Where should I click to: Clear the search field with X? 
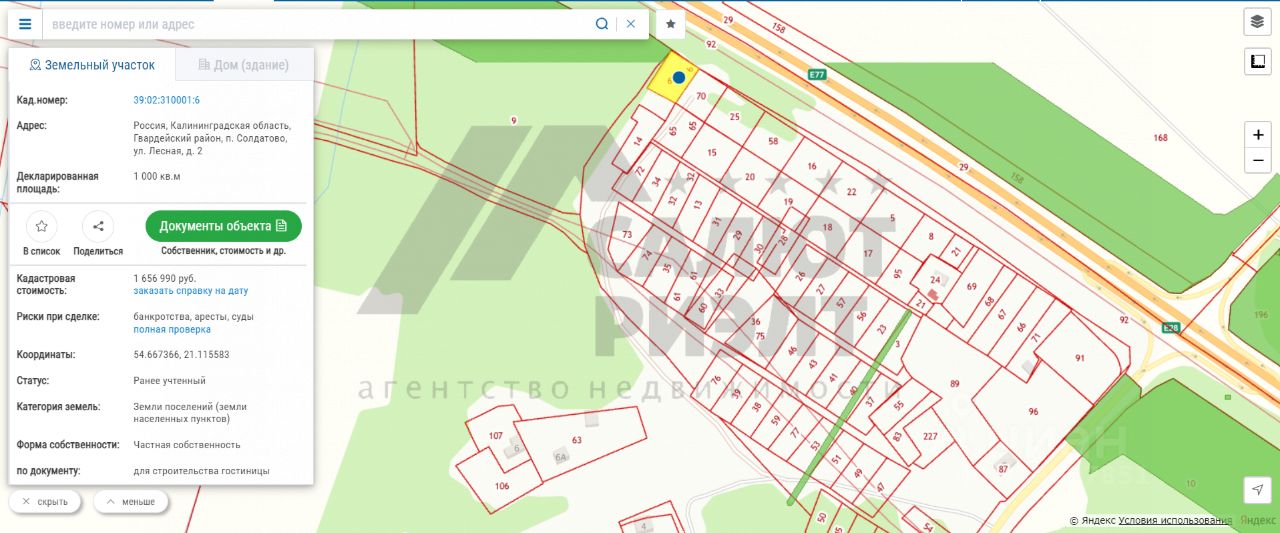[631, 24]
